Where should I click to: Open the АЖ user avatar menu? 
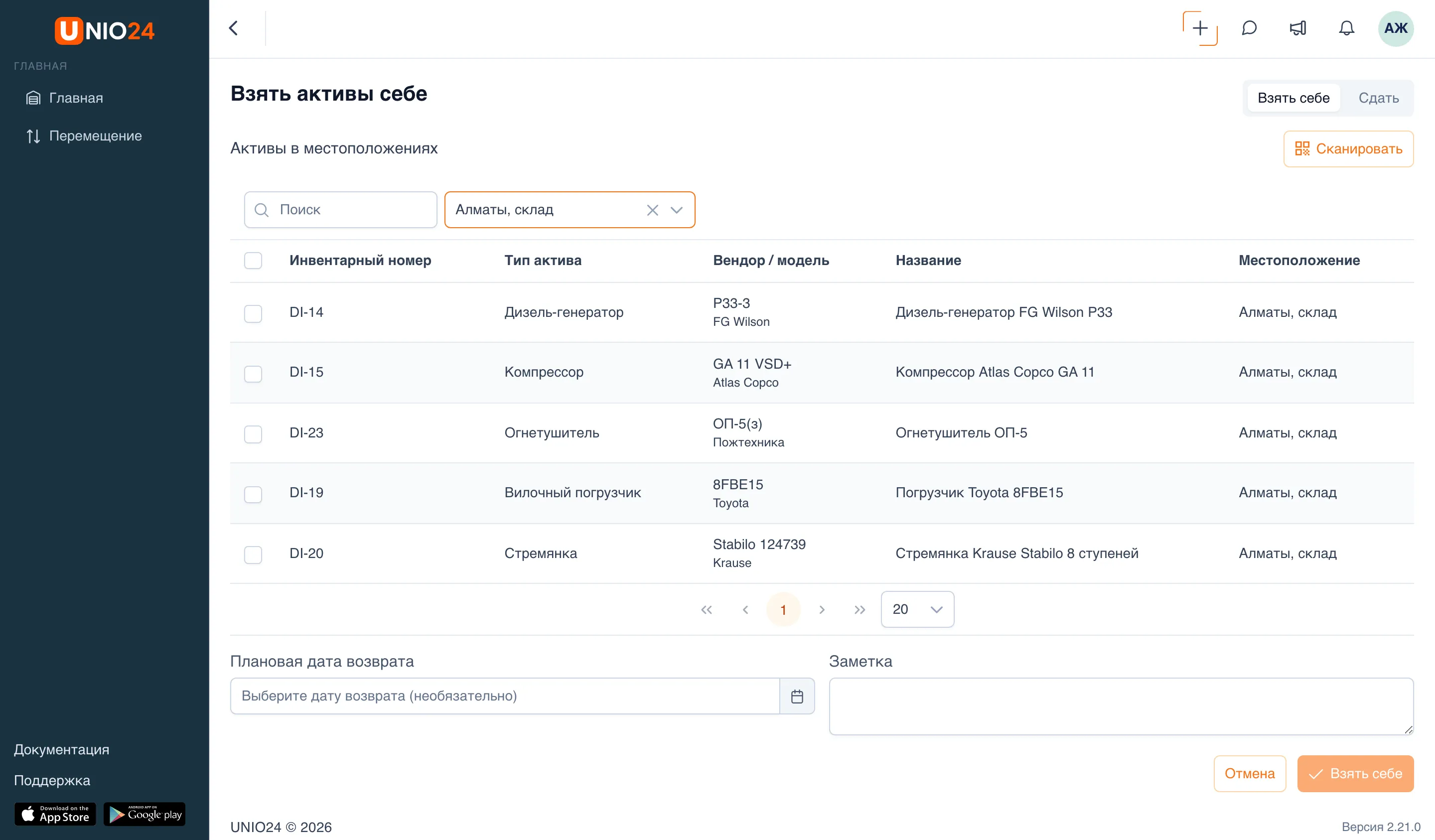click(1395, 28)
